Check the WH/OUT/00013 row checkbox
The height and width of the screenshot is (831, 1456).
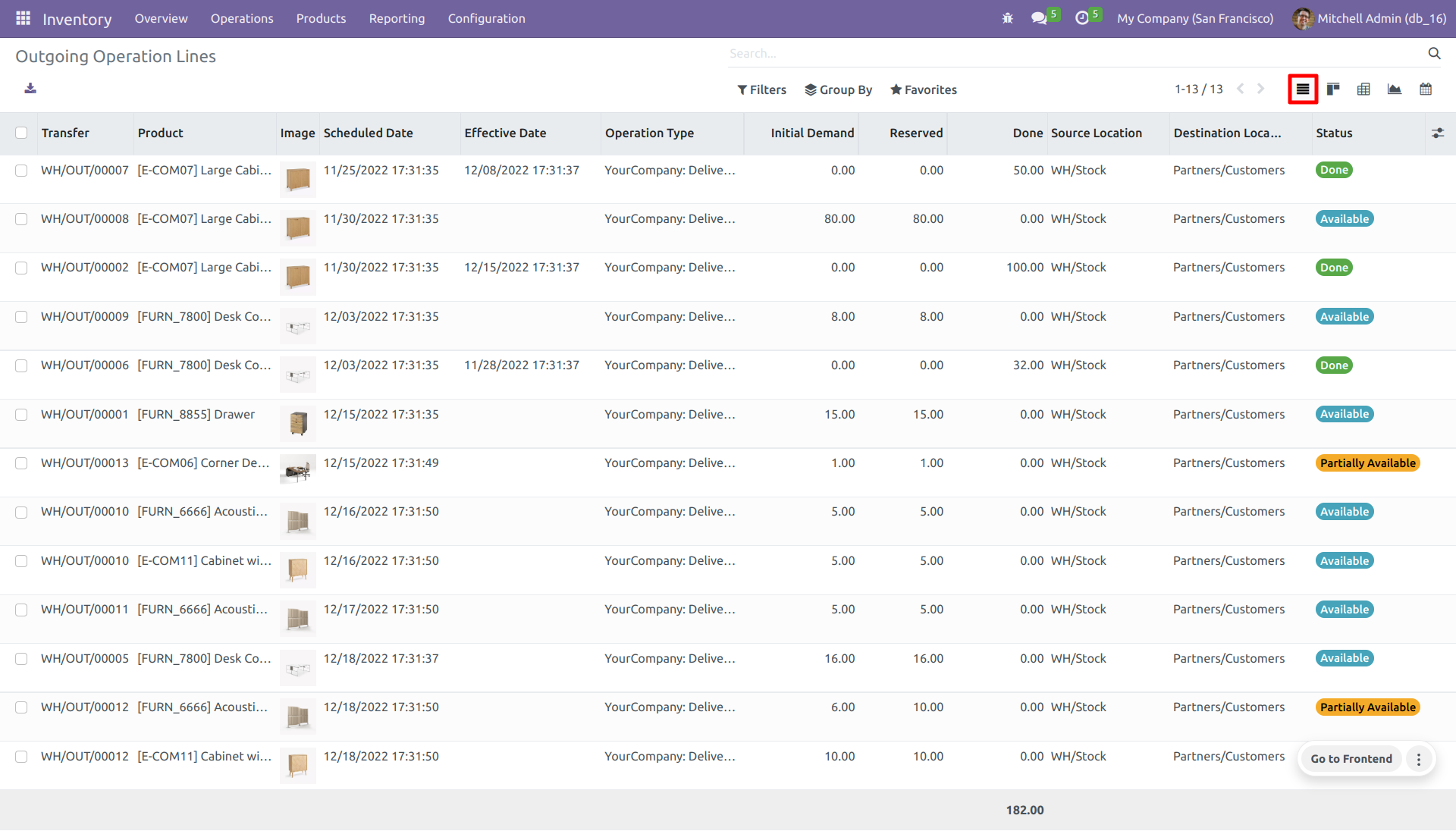click(21, 463)
